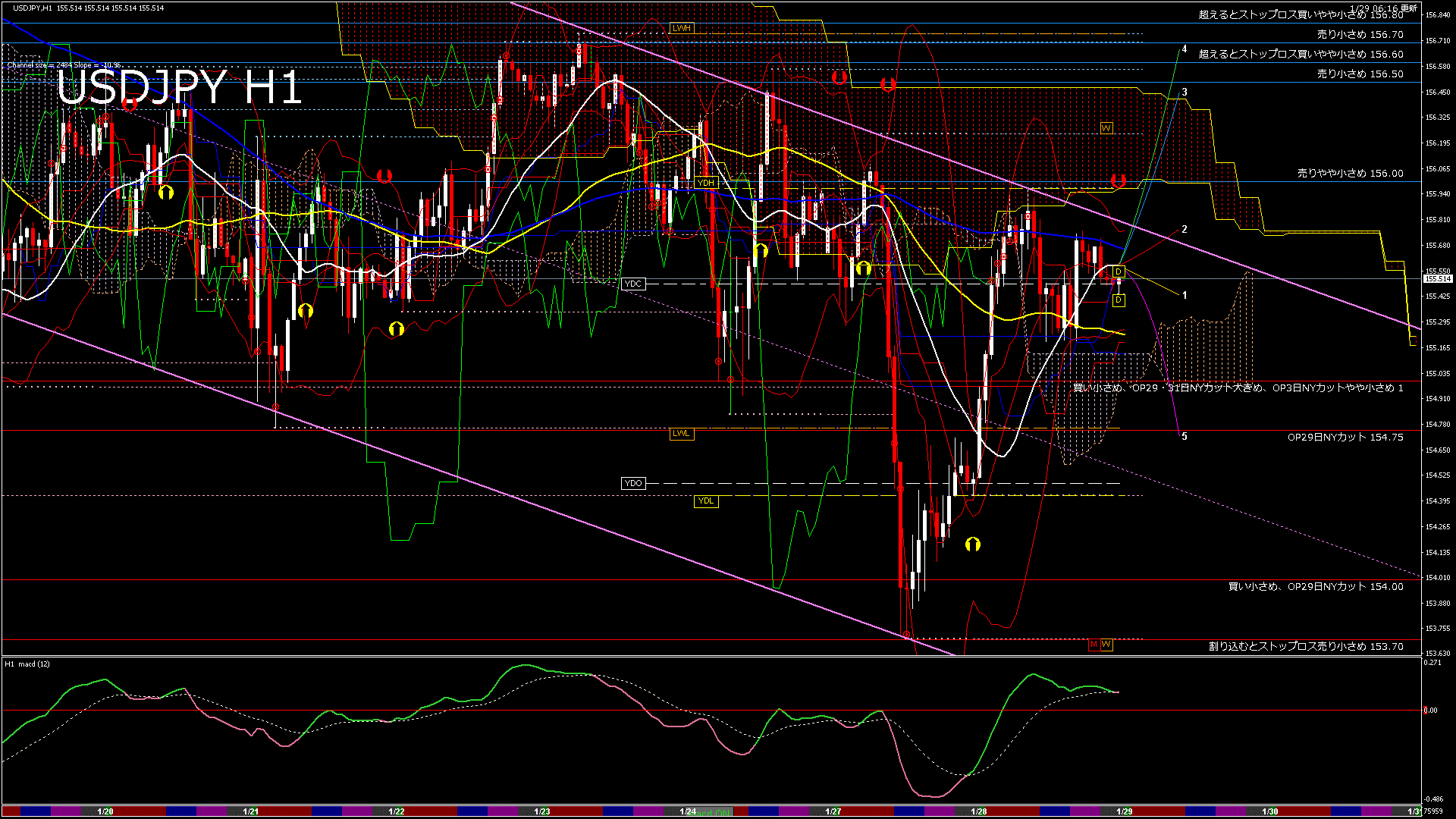Click the 割り込むとストップロス売り小さめ 153.70 label
This screenshot has height=819, width=1456.
pos(1305,646)
